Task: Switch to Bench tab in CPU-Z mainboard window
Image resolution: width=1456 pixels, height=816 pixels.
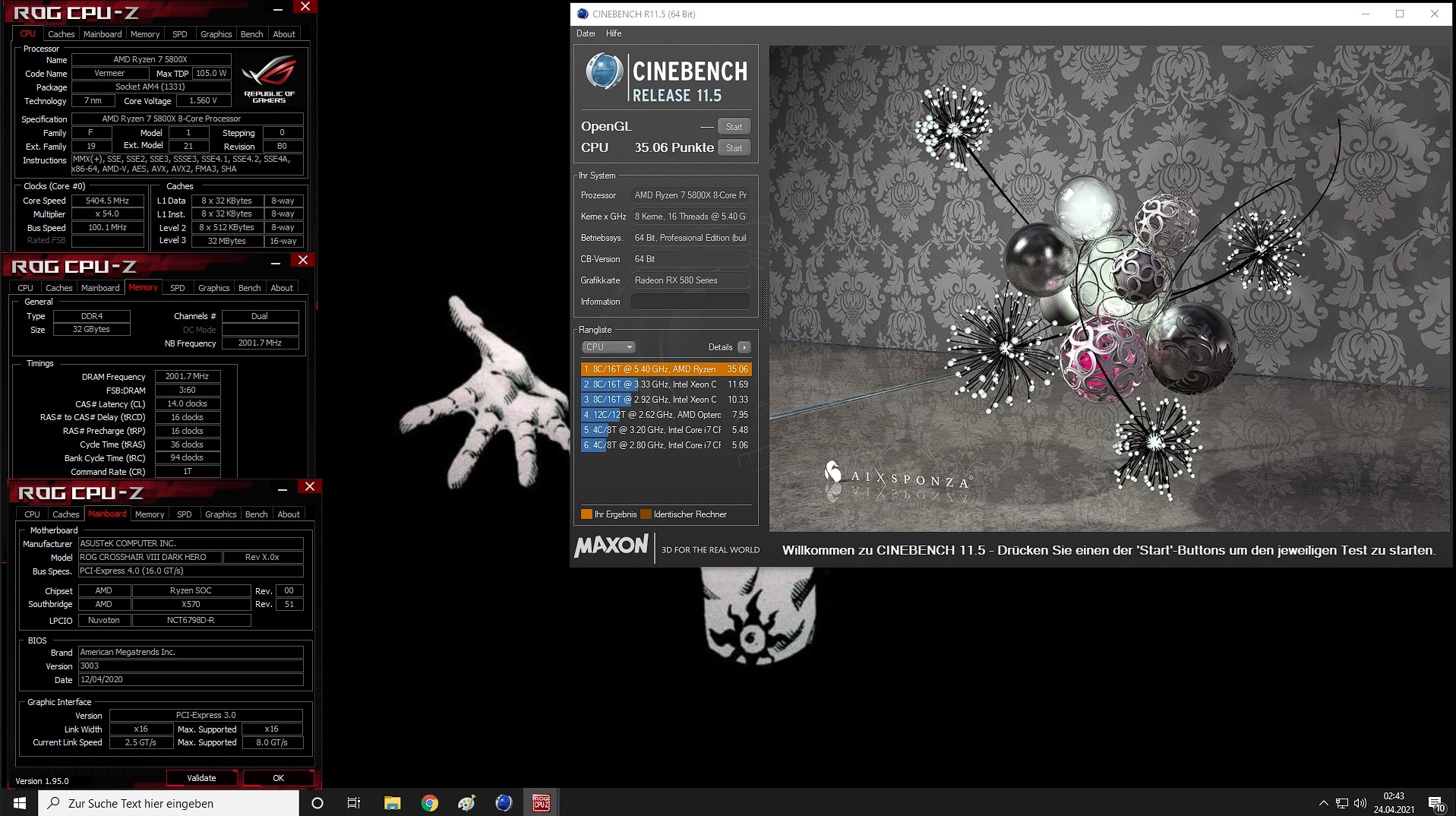Action: pyautogui.click(x=256, y=514)
